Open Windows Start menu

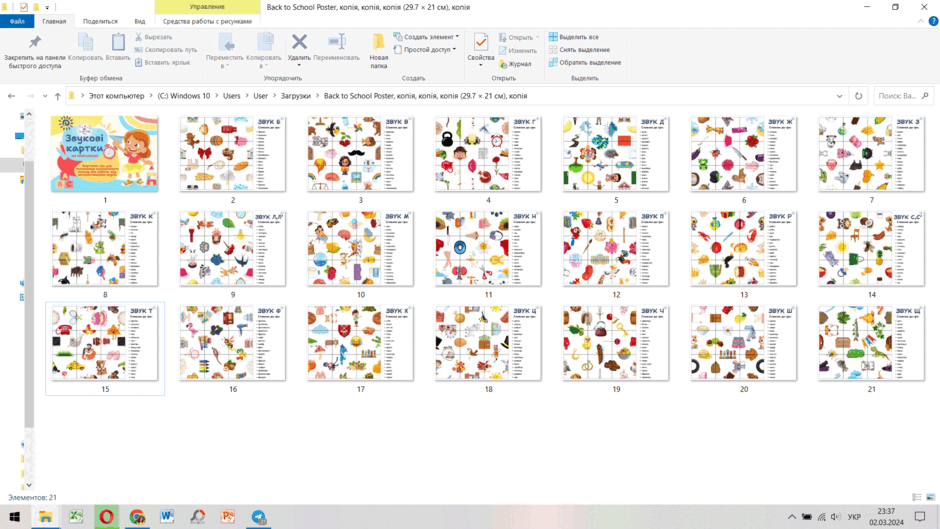[x=14, y=516]
